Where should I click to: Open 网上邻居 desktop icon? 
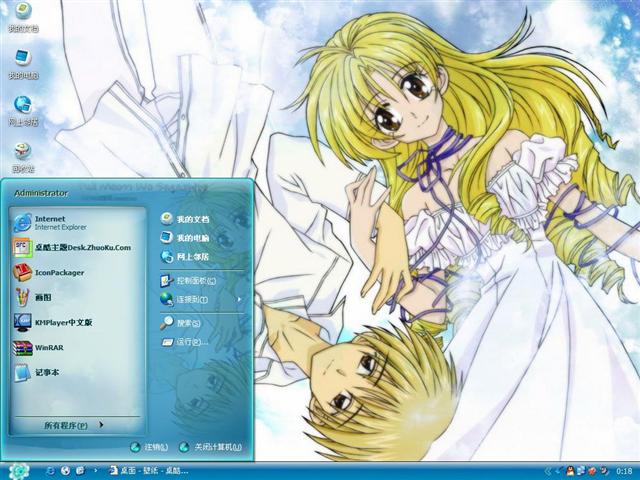23,111
